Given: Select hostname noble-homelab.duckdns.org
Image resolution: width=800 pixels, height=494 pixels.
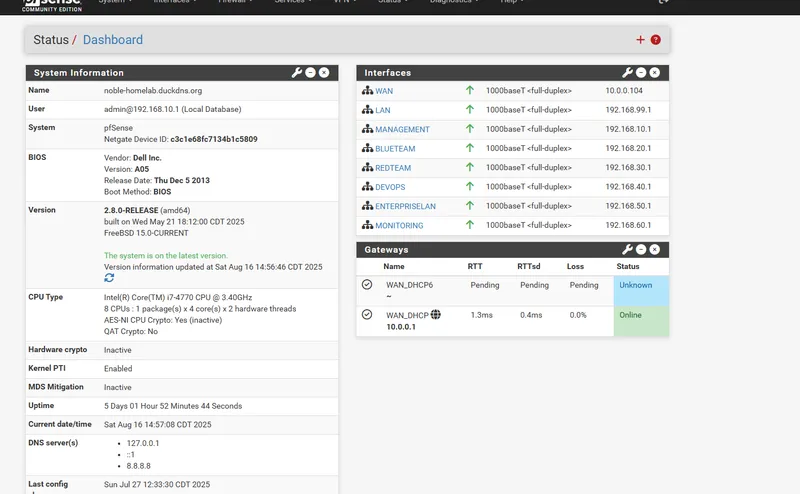Looking at the screenshot, I should (153, 90).
